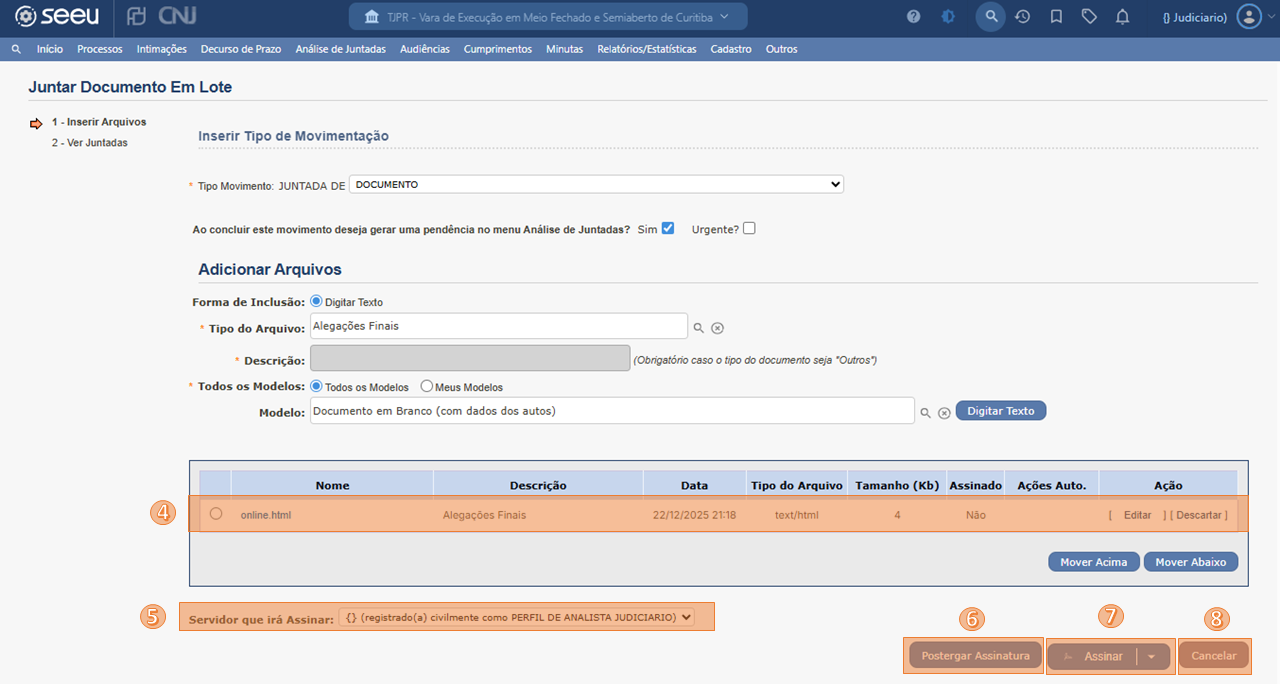The height and width of the screenshot is (684, 1280).
Task: Click the bookmark icon in header
Action: [1056, 17]
